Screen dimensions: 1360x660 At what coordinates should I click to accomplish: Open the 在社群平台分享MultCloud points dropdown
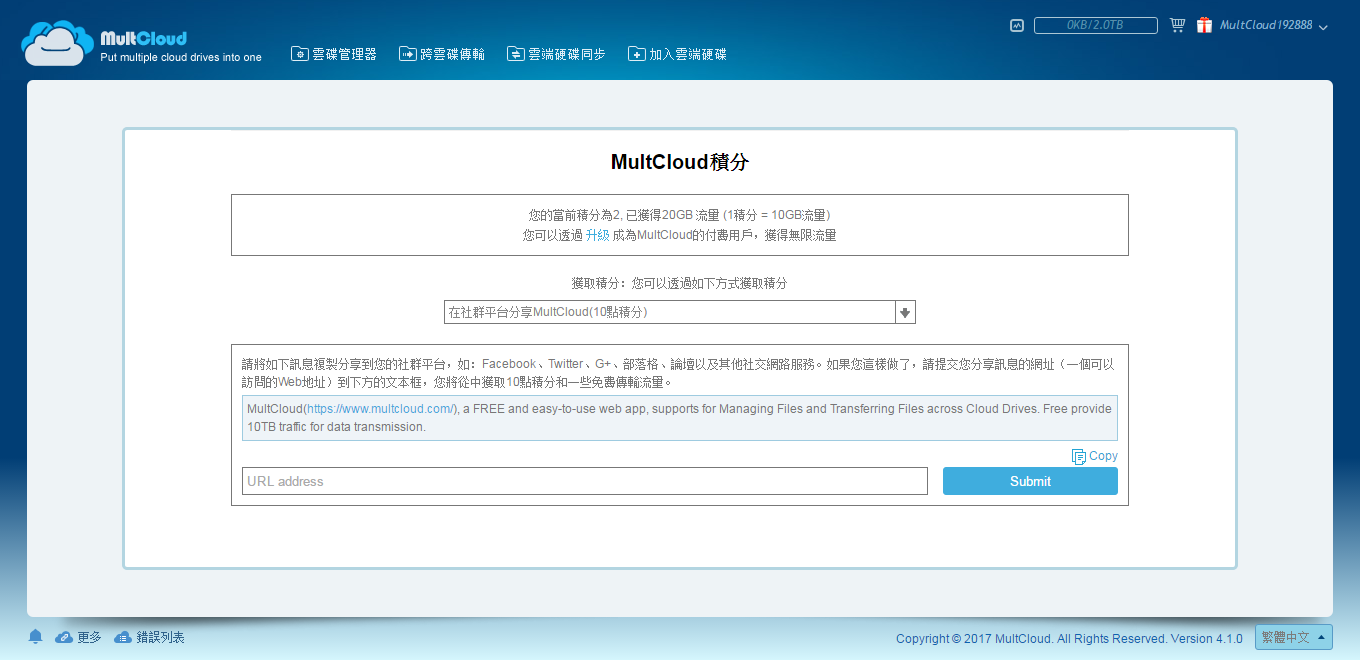point(680,312)
